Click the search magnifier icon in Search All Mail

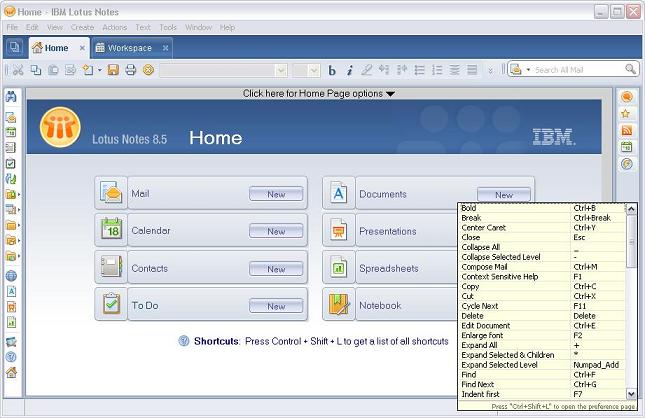tap(630, 69)
